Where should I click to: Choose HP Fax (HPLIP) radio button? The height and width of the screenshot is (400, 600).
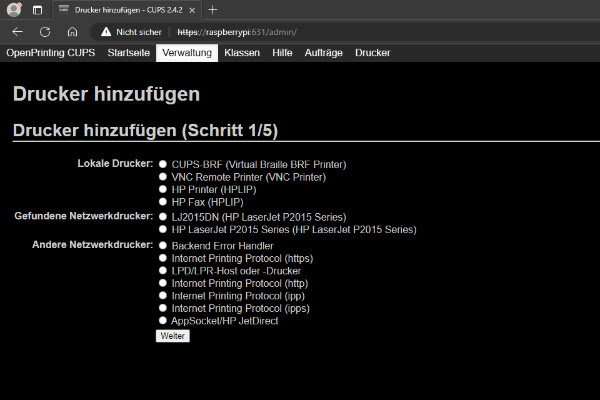click(163, 202)
